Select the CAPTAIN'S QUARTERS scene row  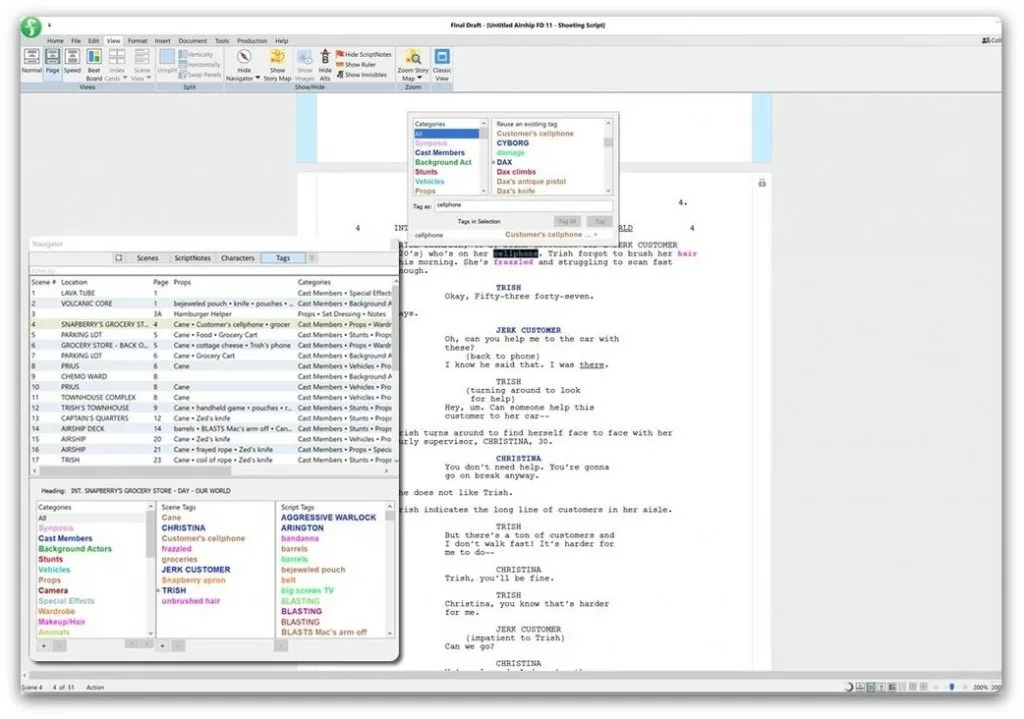tap(212, 418)
